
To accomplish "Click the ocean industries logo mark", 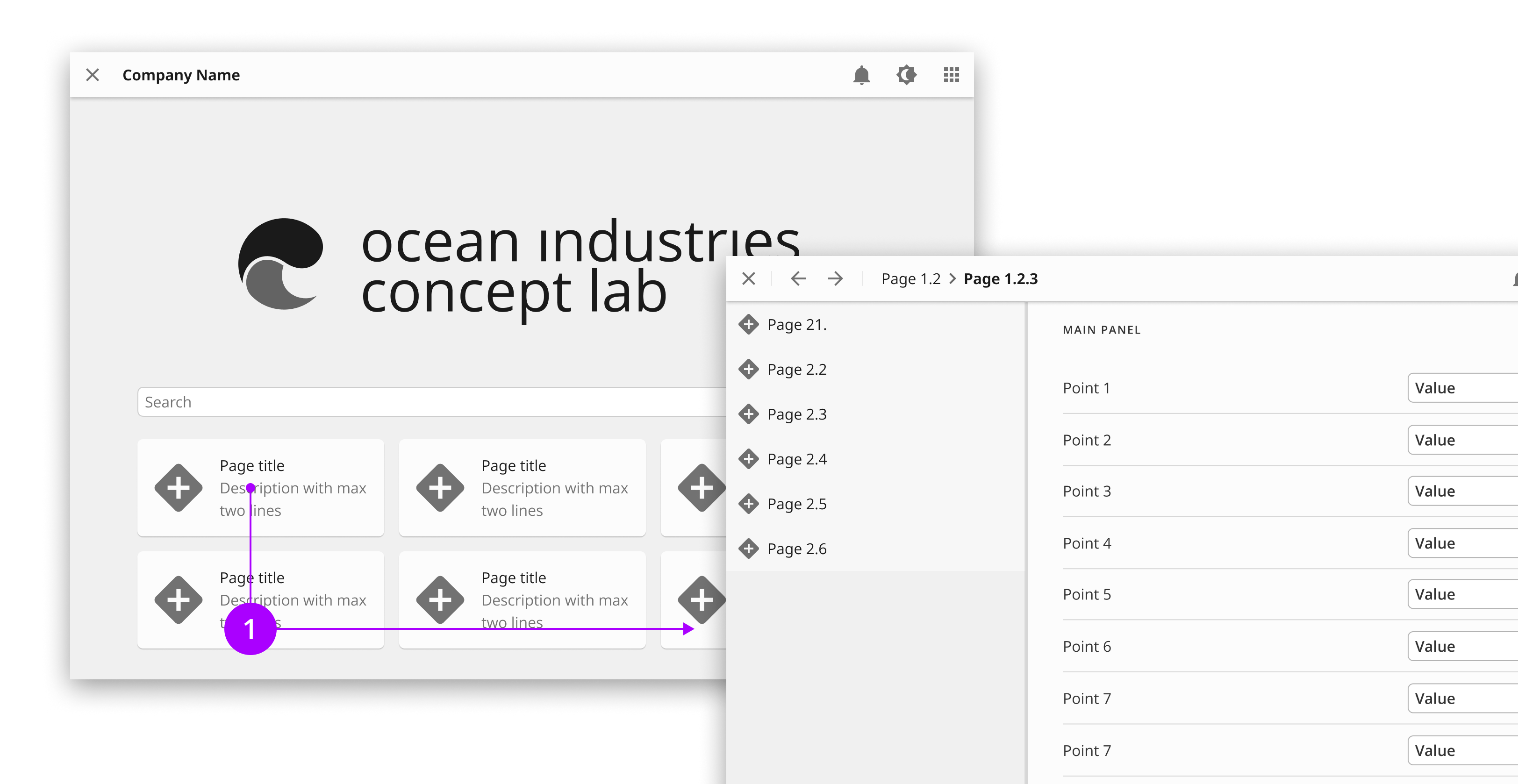I will pyautogui.click(x=280, y=264).
